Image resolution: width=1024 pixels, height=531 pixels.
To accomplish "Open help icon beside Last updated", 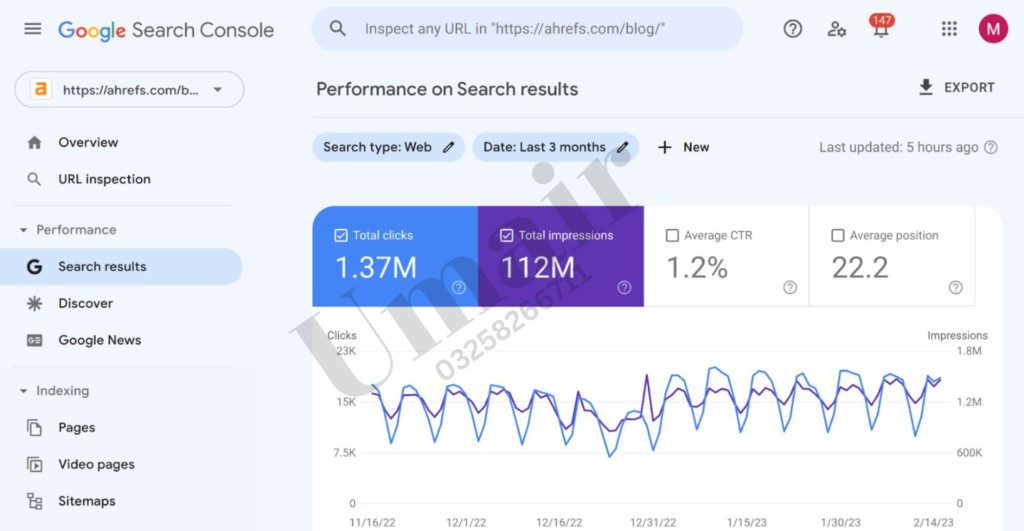I will point(991,147).
